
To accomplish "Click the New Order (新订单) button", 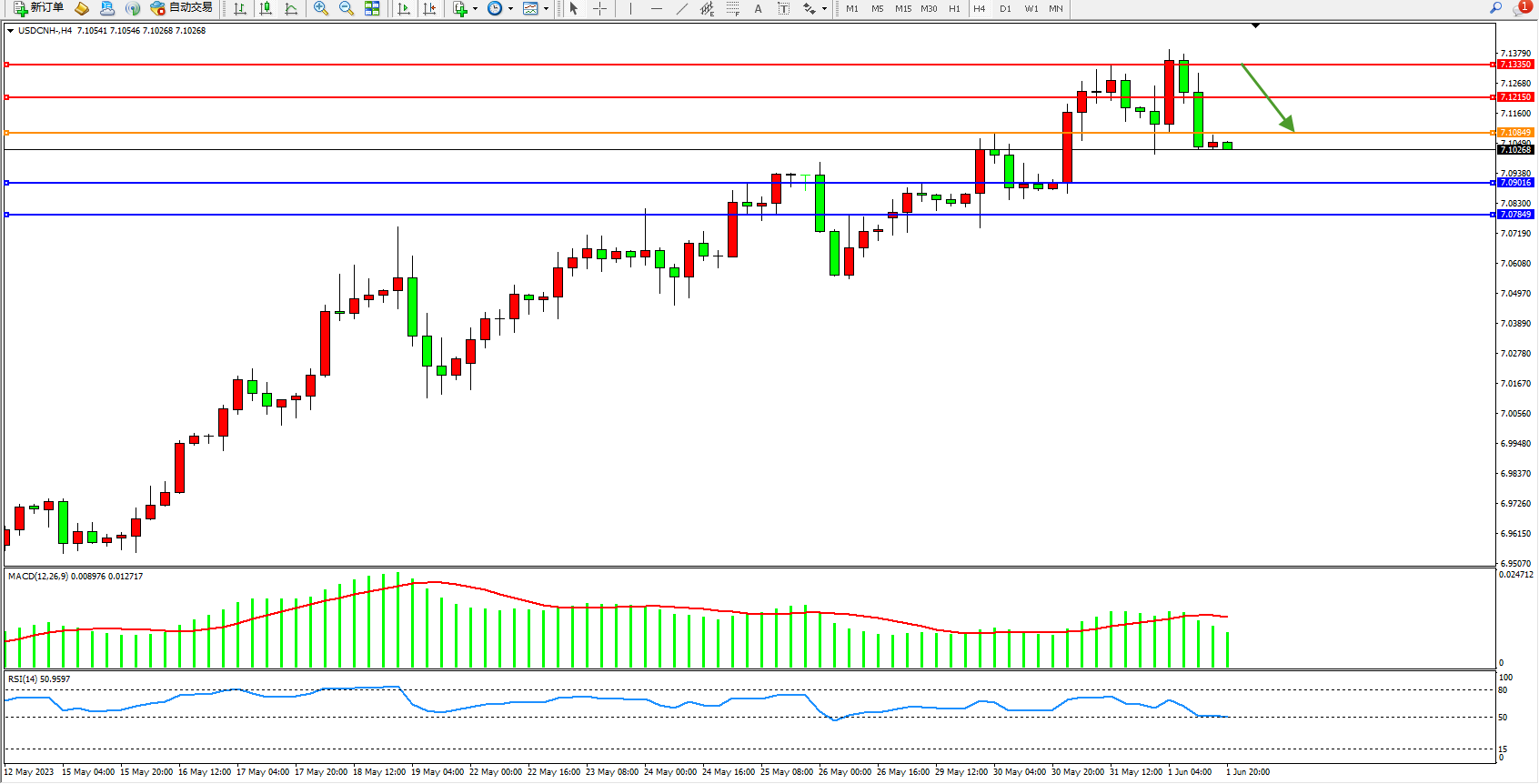I will [38, 8].
